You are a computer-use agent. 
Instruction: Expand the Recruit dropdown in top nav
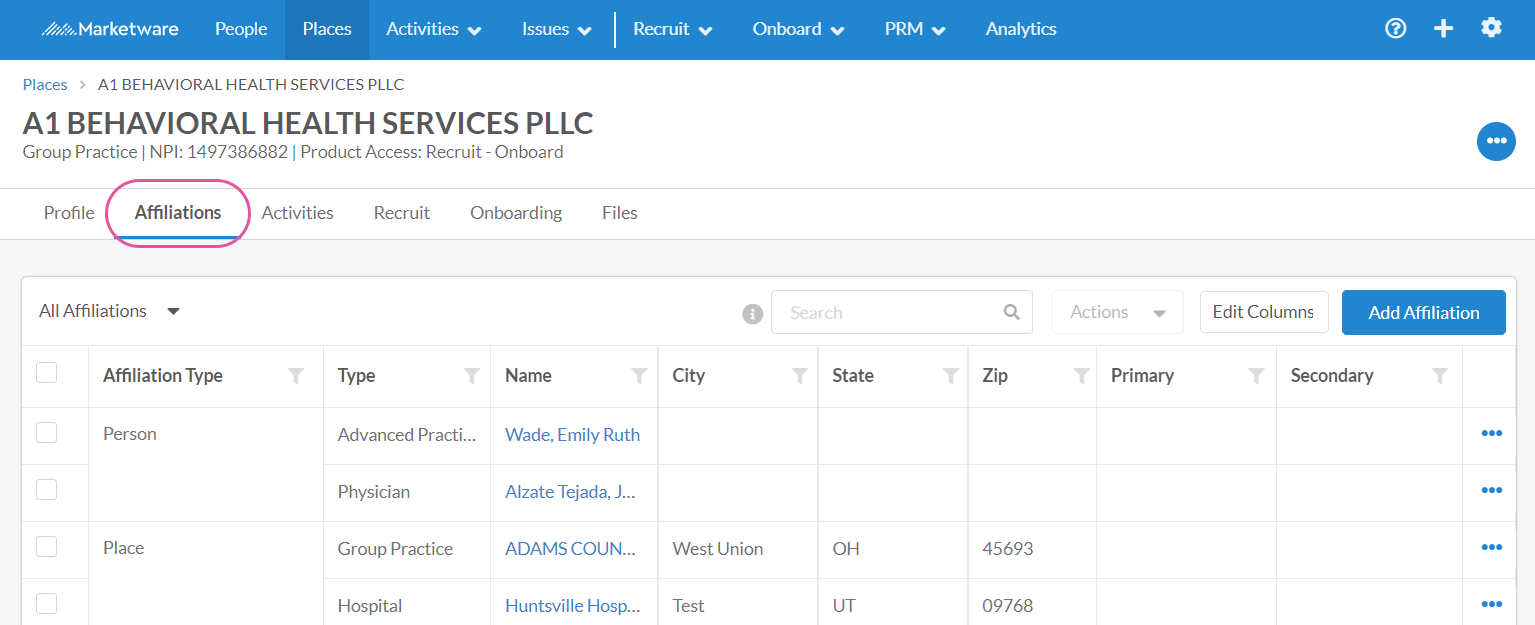(x=673, y=29)
